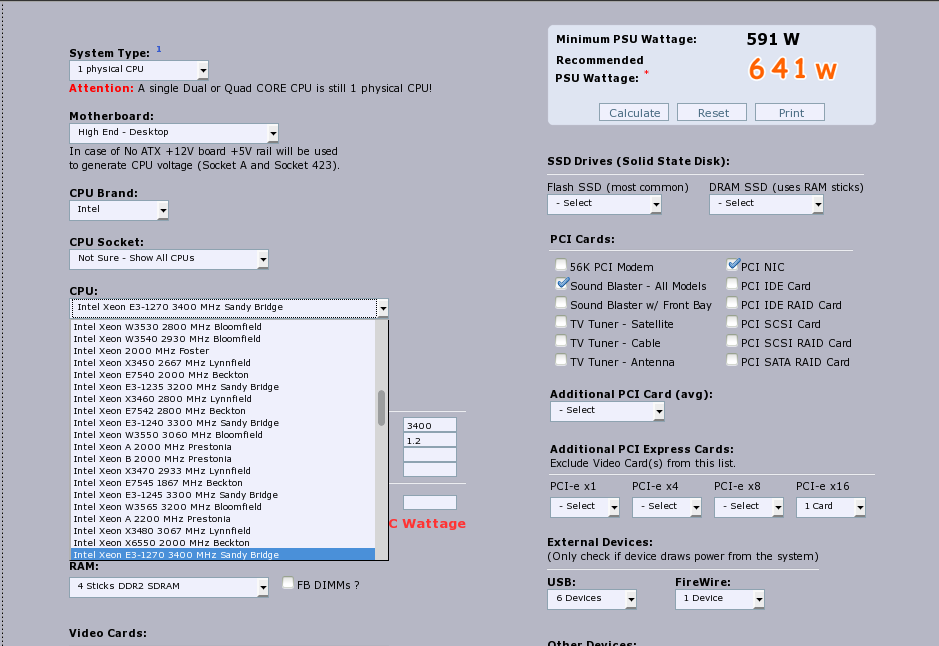
Task: Open the CPU Socket dropdown
Action: click(x=169, y=259)
